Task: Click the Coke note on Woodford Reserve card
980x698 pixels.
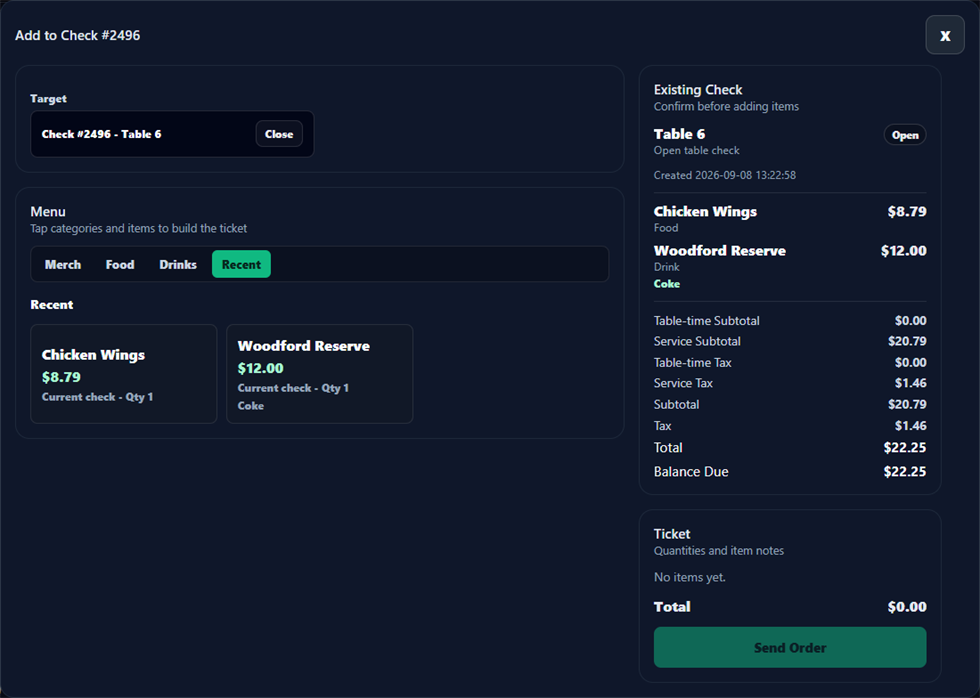Action: (251, 406)
